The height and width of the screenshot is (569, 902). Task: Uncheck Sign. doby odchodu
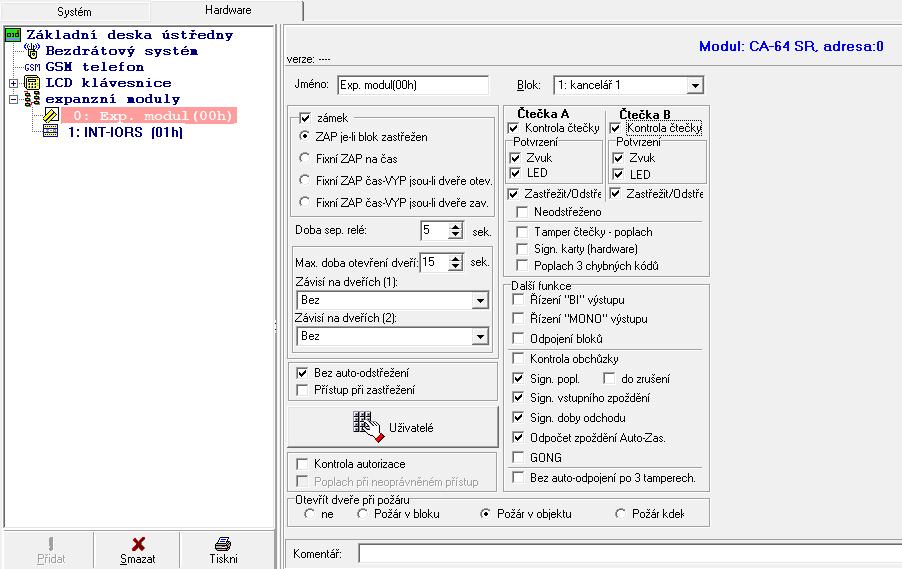coord(518,417)
